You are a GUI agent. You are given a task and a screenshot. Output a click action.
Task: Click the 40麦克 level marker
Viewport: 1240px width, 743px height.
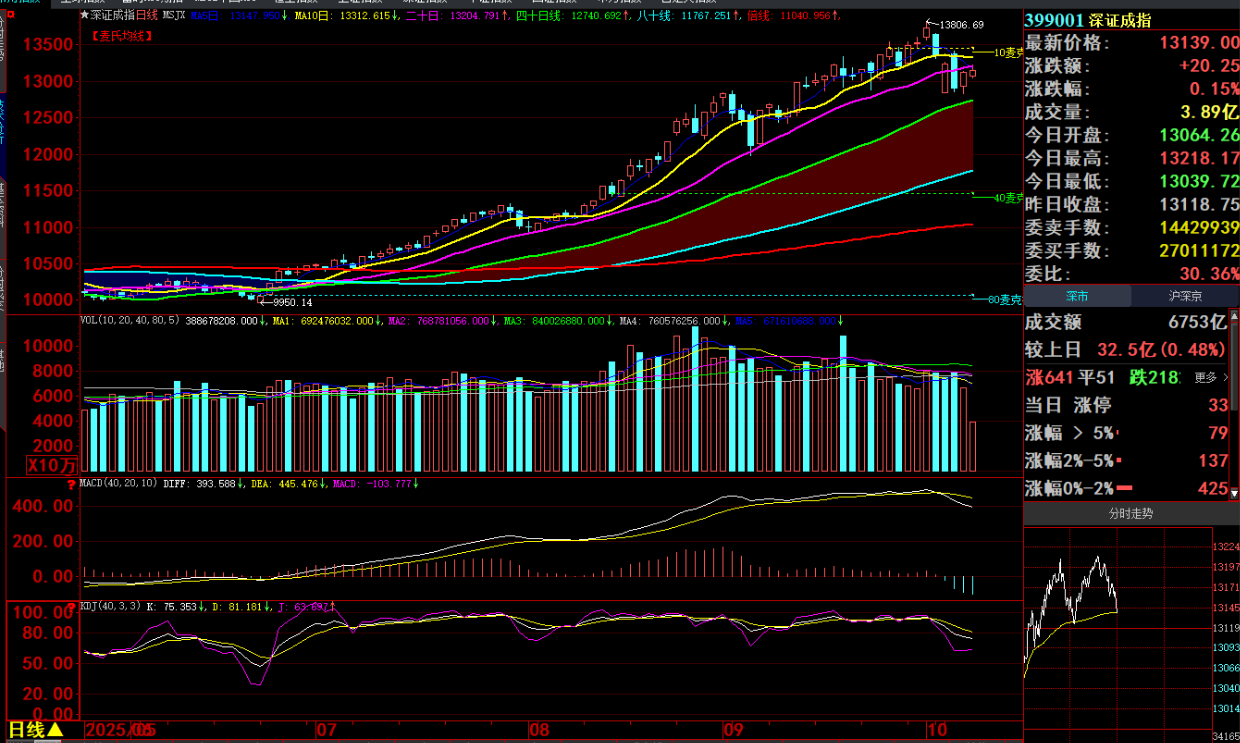point(1004,198)
